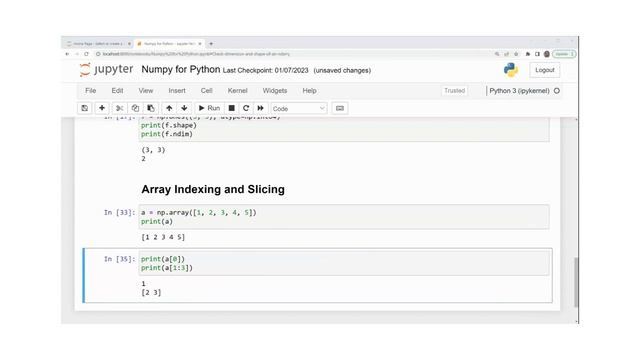The image size is (640, 360).
Task: Click the Python logo icon
Action: pos(511,70)
